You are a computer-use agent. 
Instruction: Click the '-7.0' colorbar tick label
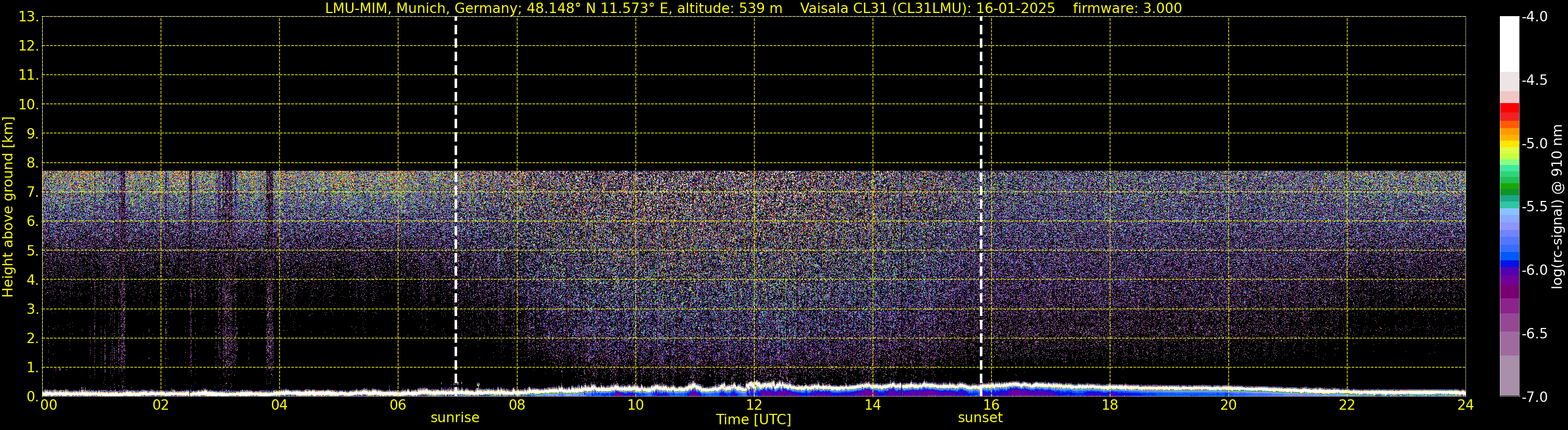click(x=1533, y=397)
